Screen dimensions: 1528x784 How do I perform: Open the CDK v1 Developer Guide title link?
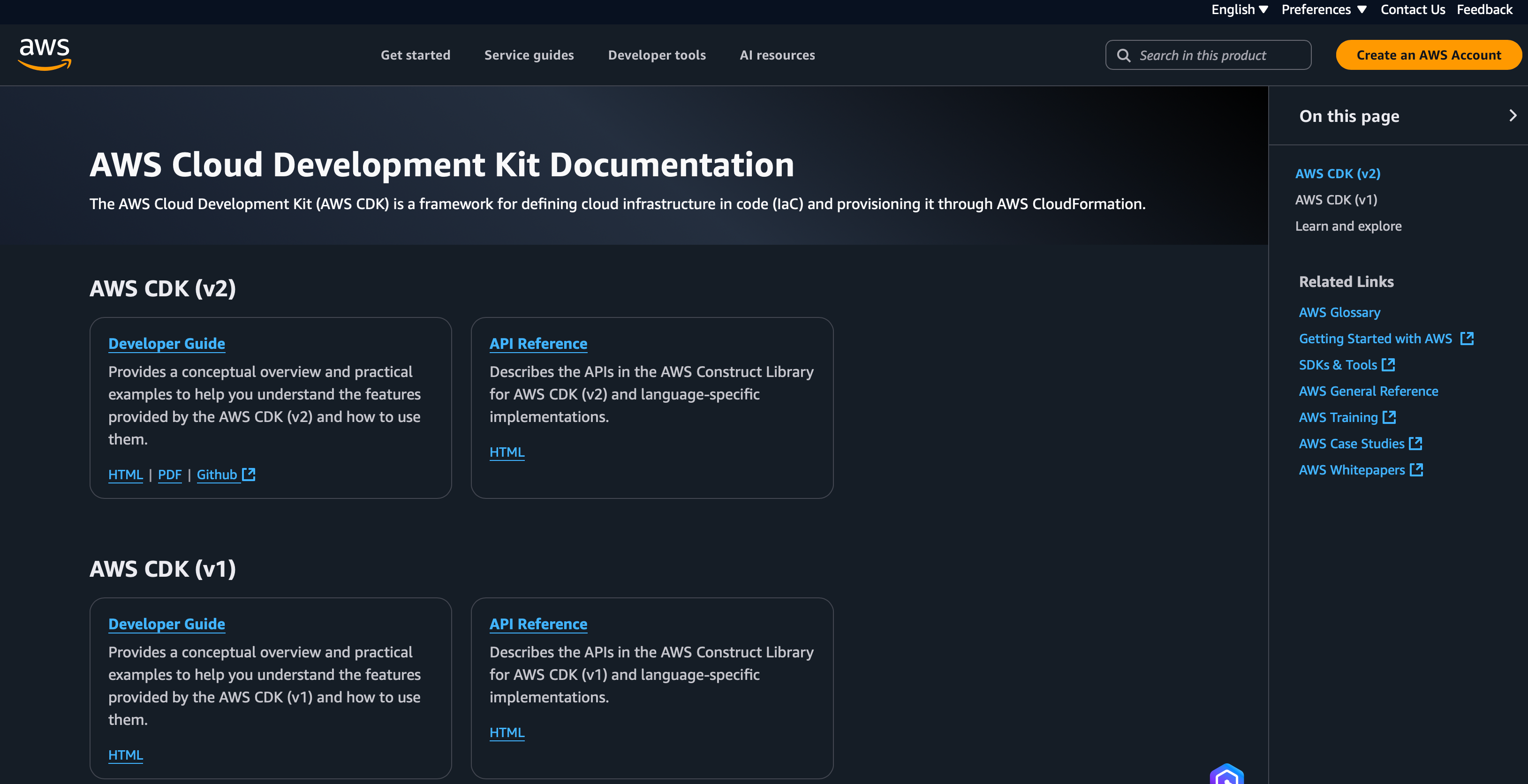(166, 624)
